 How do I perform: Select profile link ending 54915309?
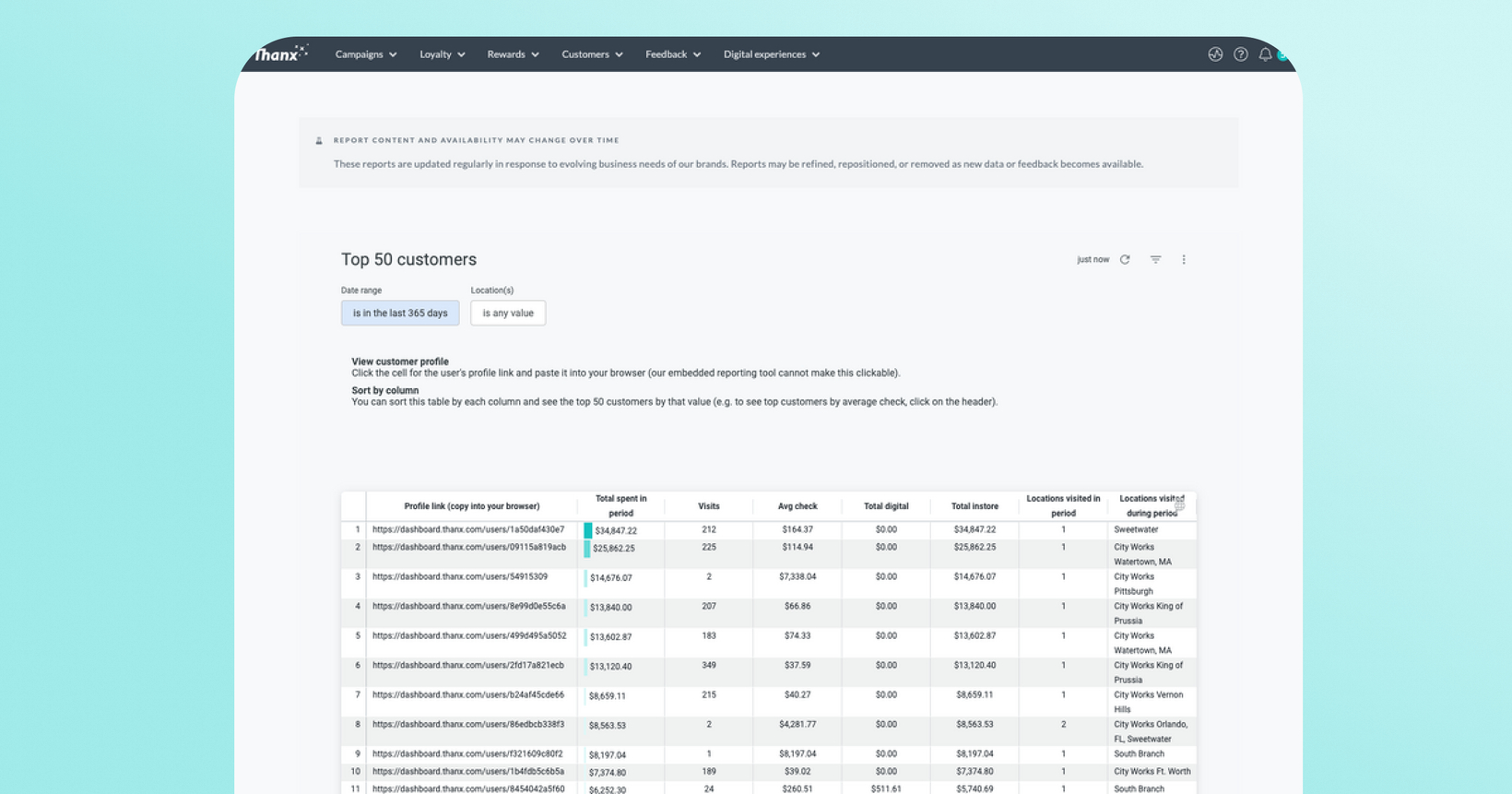[x=460, y=577]
